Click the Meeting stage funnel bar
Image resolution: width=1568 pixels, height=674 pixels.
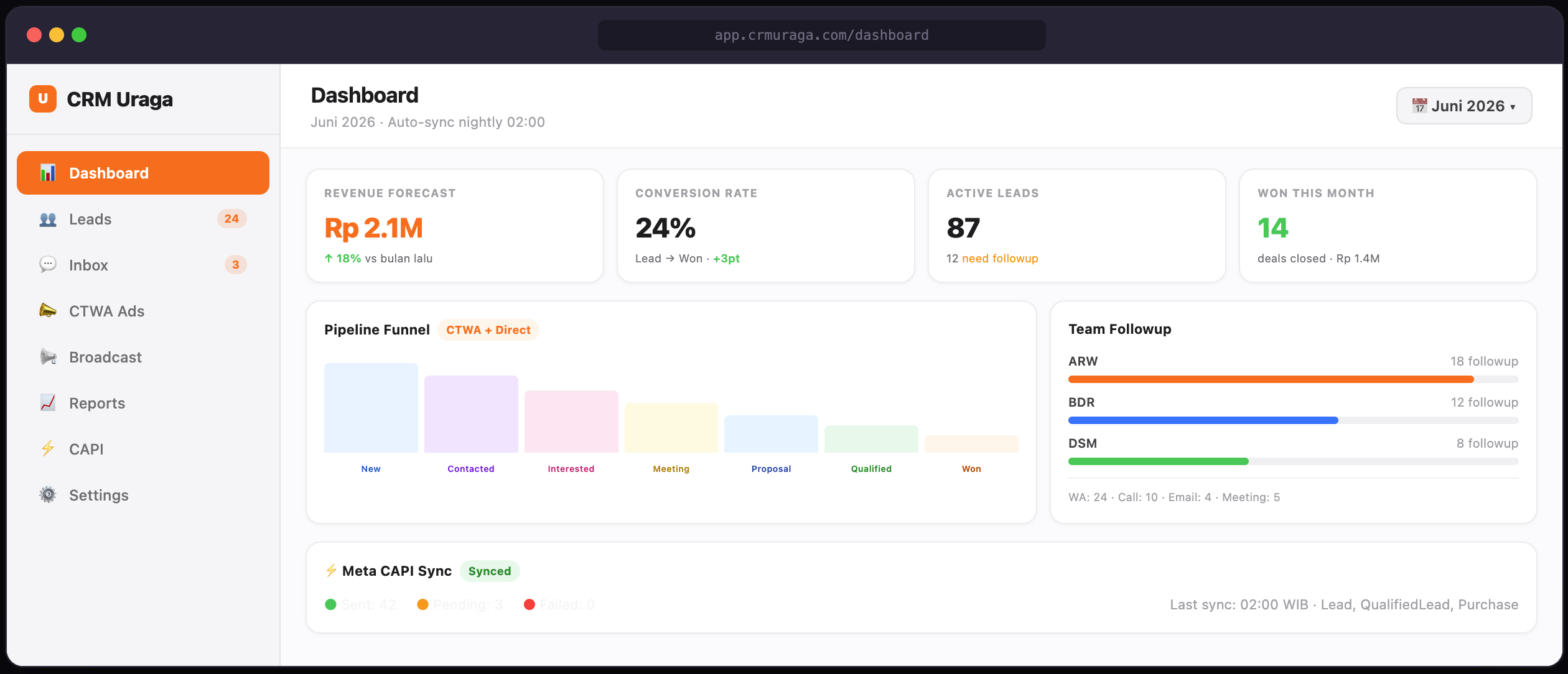[671, 428]
